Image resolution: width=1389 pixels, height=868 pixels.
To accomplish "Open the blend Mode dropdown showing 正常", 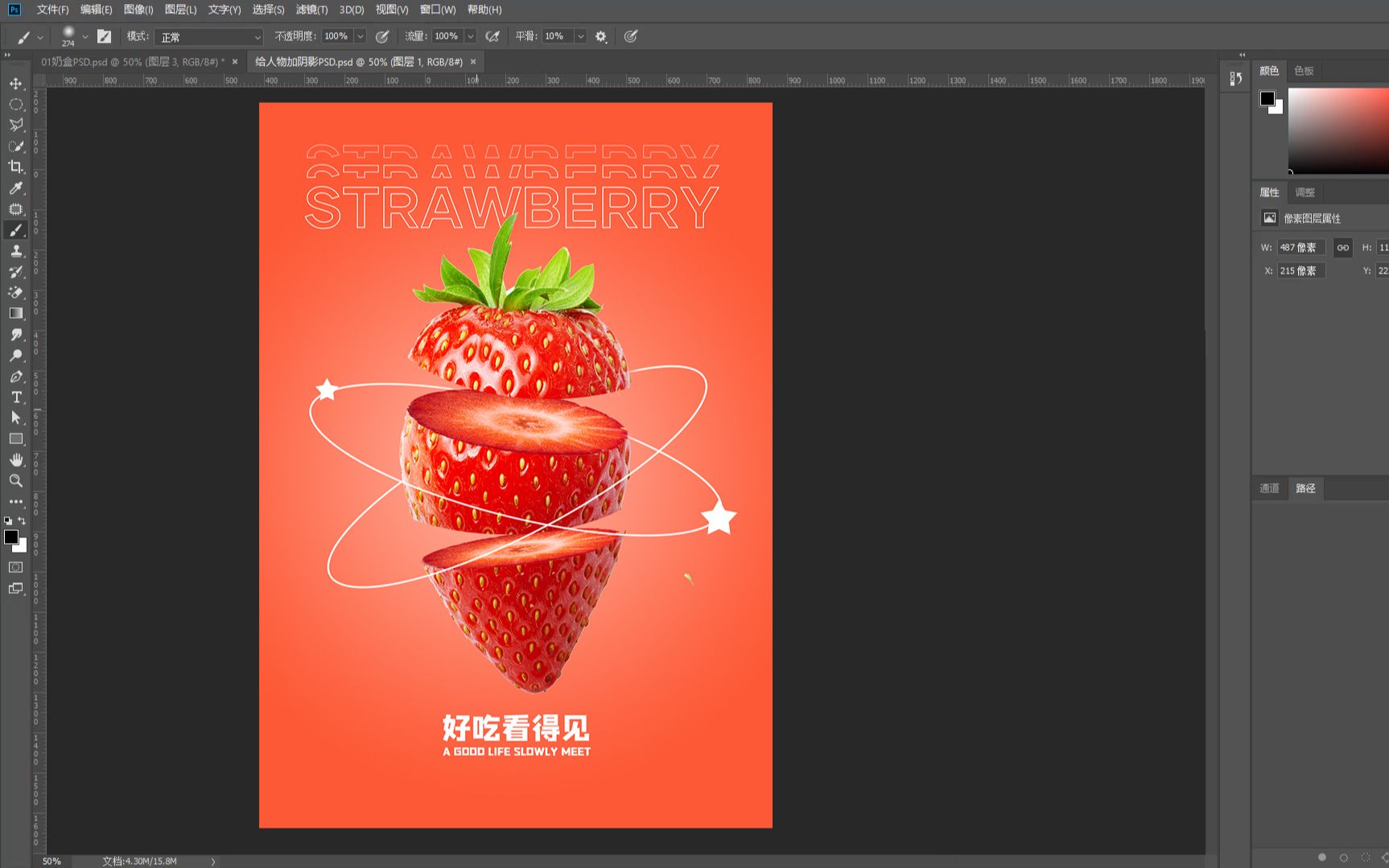I will tap(209, 37).
